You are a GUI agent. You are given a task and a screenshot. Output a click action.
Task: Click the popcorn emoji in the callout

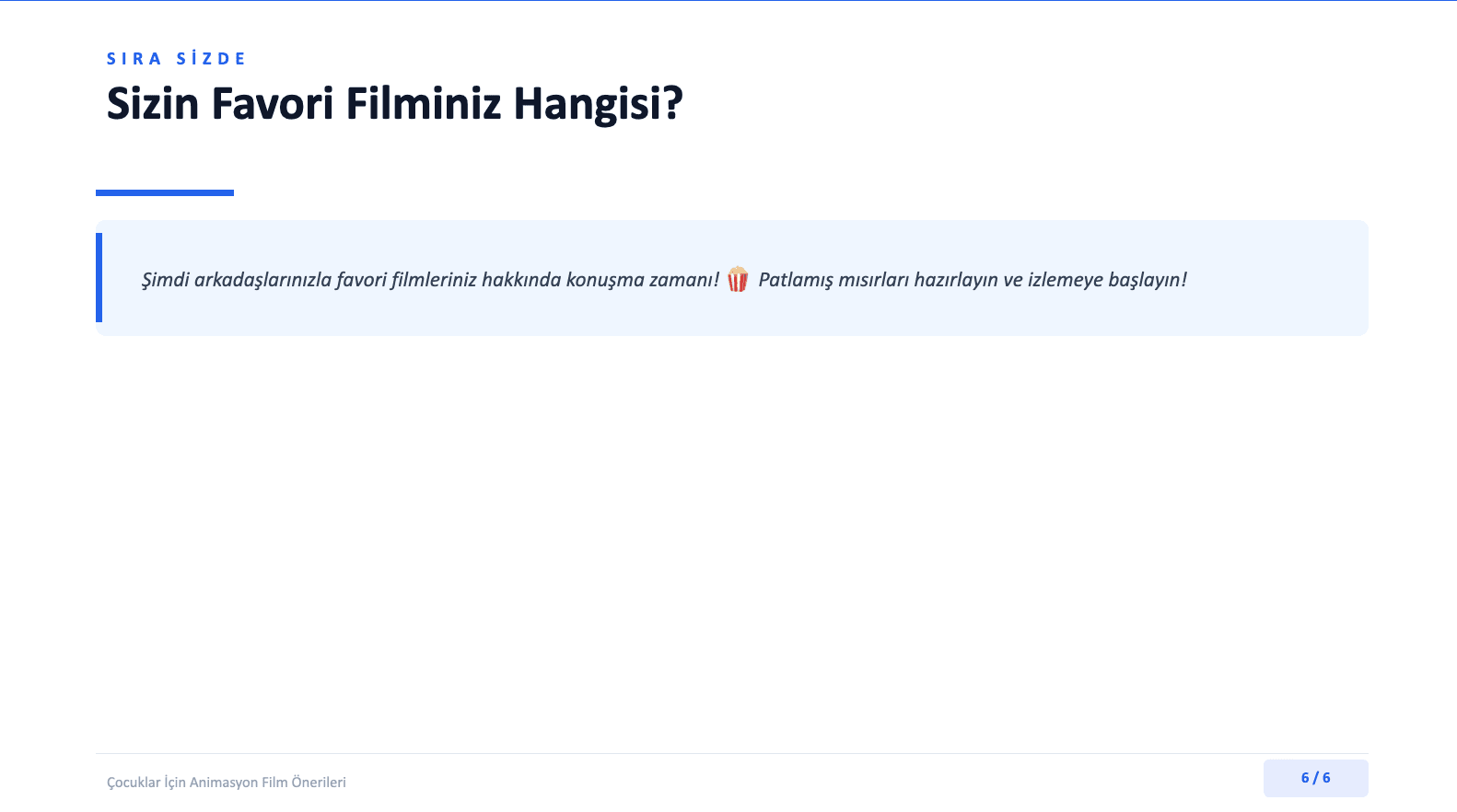coord(738,279)
